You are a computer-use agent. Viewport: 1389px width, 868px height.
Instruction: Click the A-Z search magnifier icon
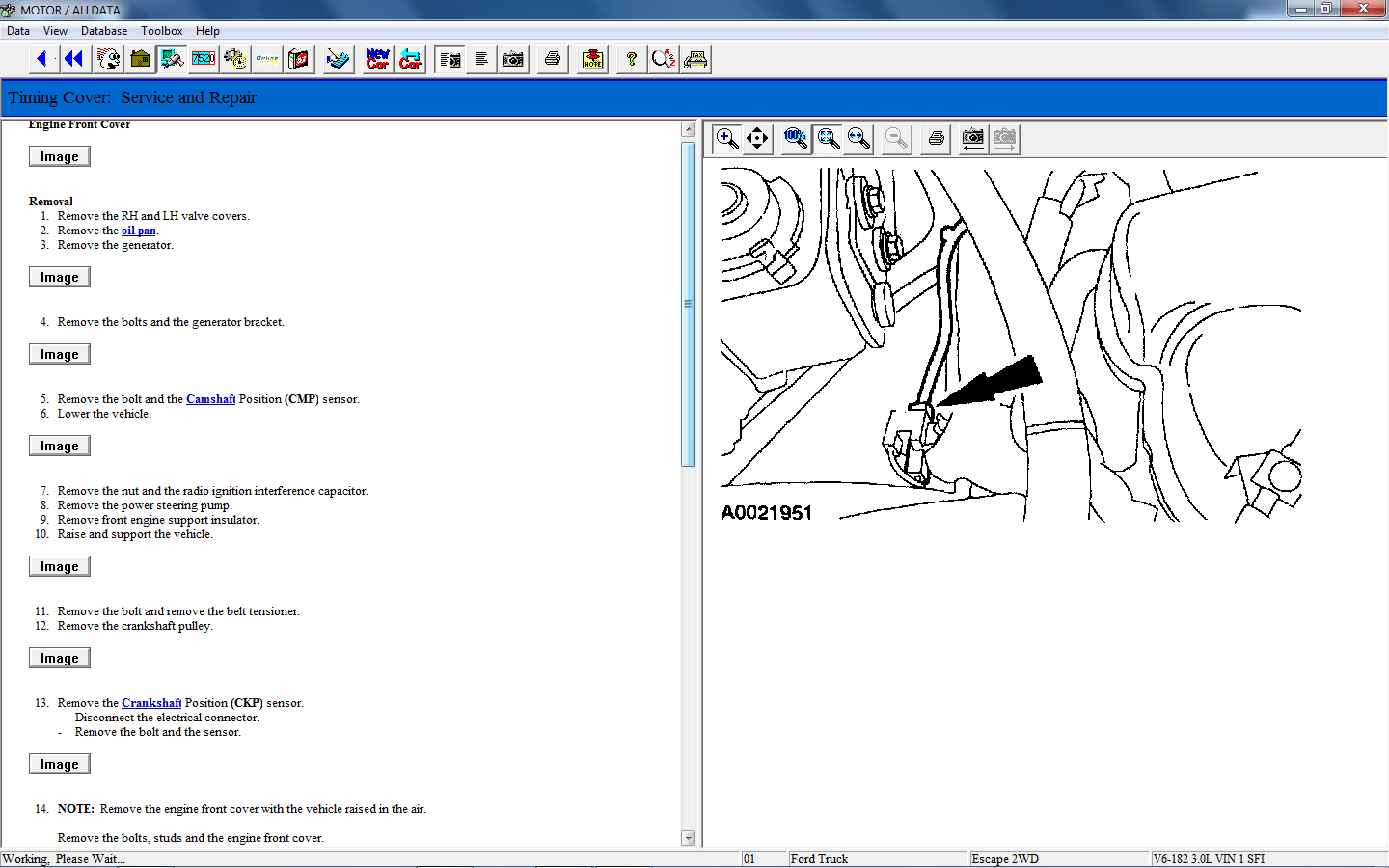click(664, 59)
